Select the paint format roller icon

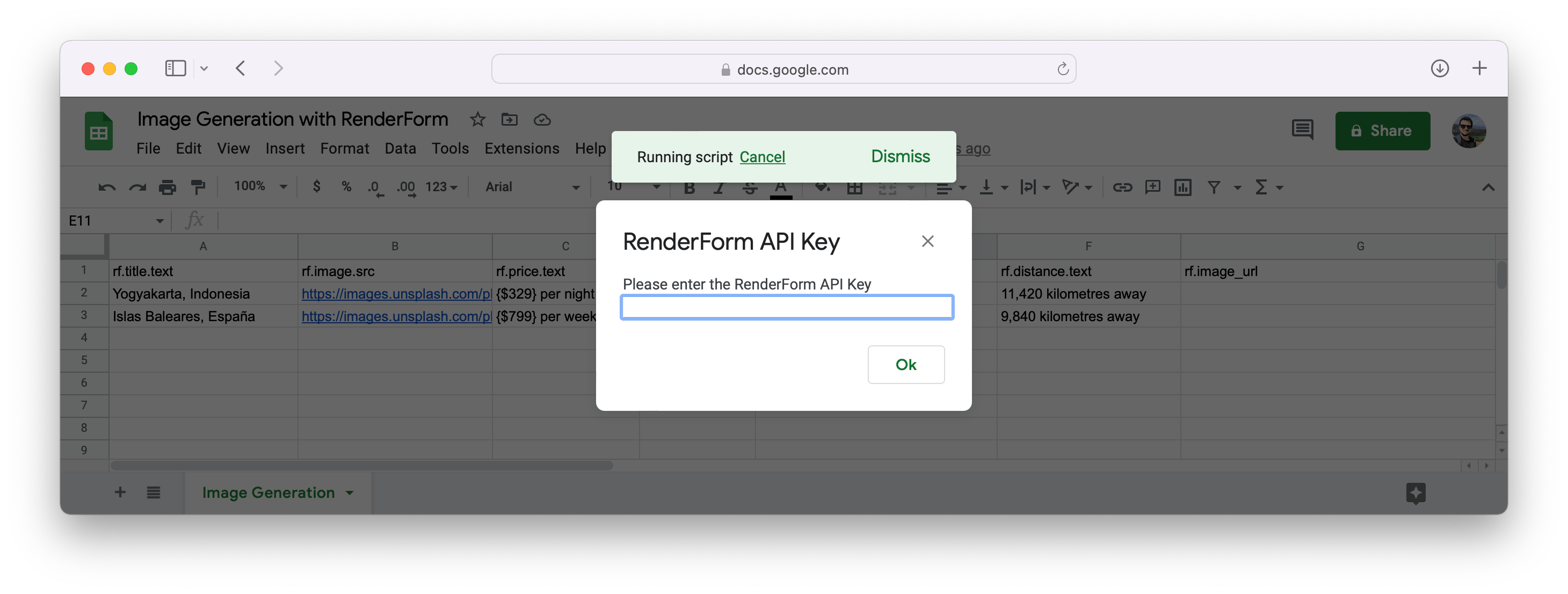198,187
